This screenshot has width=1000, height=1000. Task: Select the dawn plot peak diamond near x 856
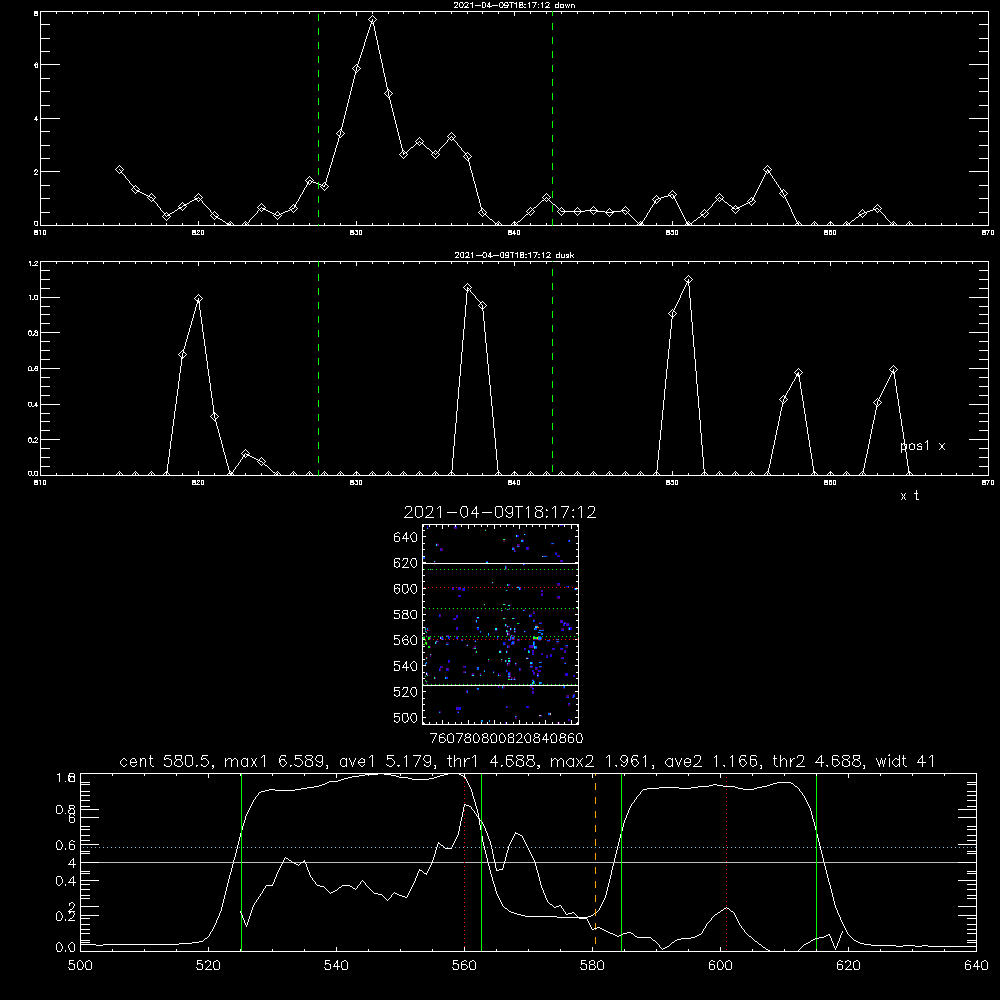(768, 170)
